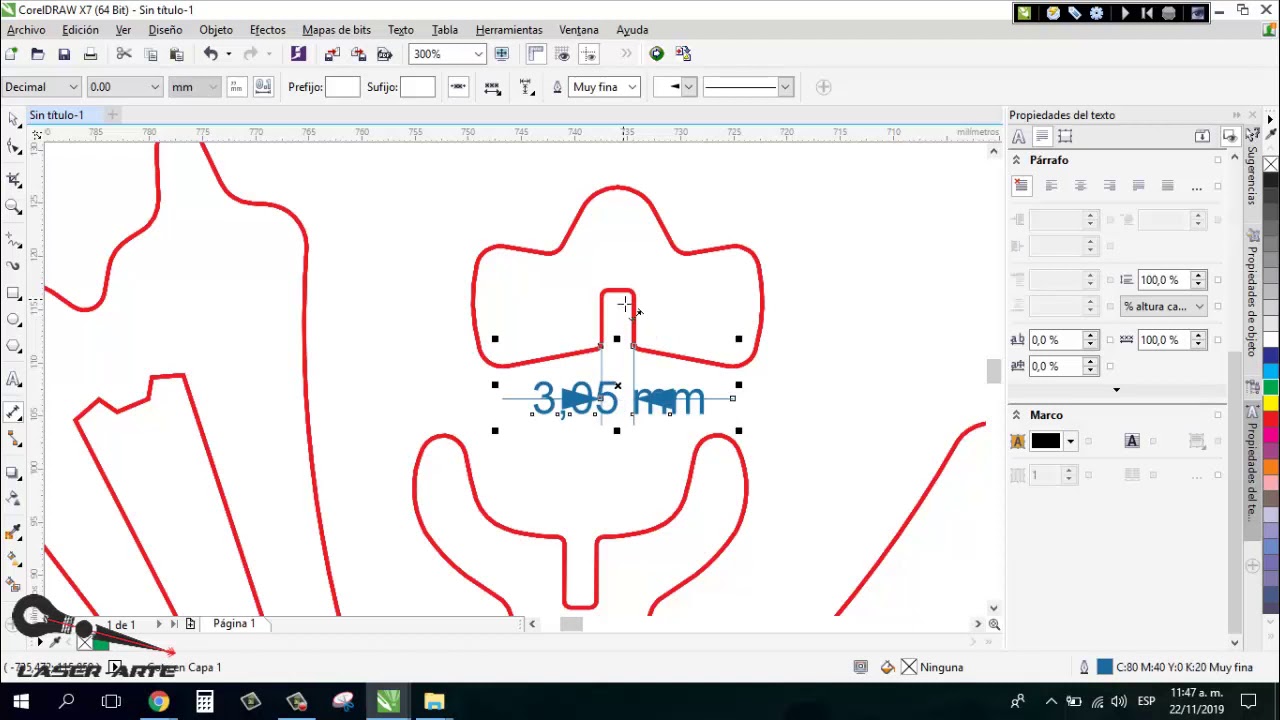
Task: Click the Save icon in standard toolbar
Action: pos(64,54)
